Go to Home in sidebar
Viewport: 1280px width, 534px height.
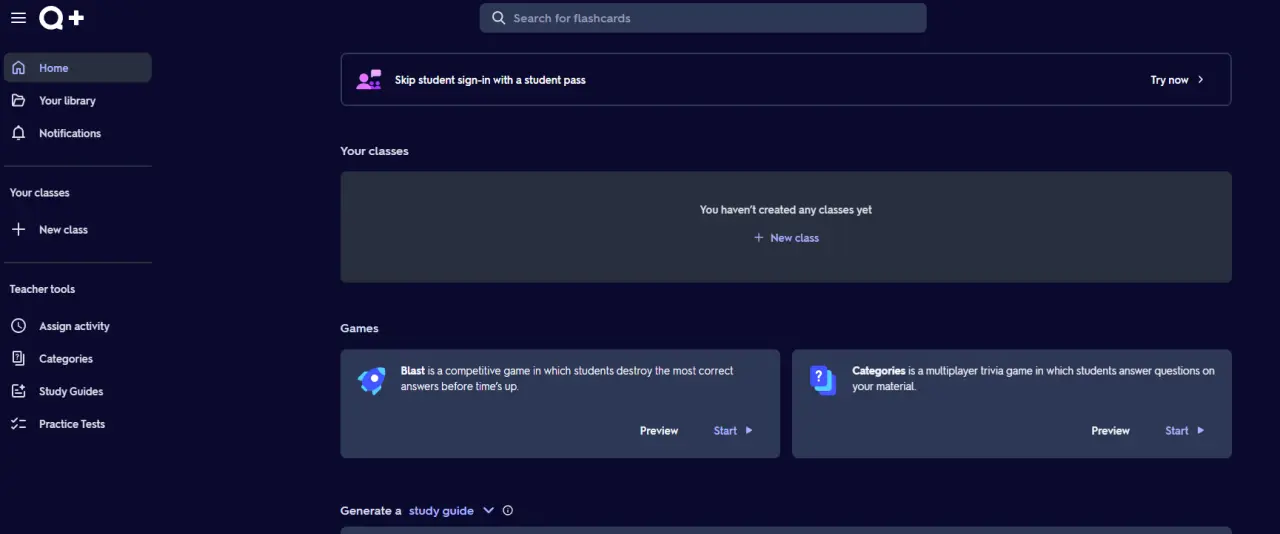[x=78, y=68]
